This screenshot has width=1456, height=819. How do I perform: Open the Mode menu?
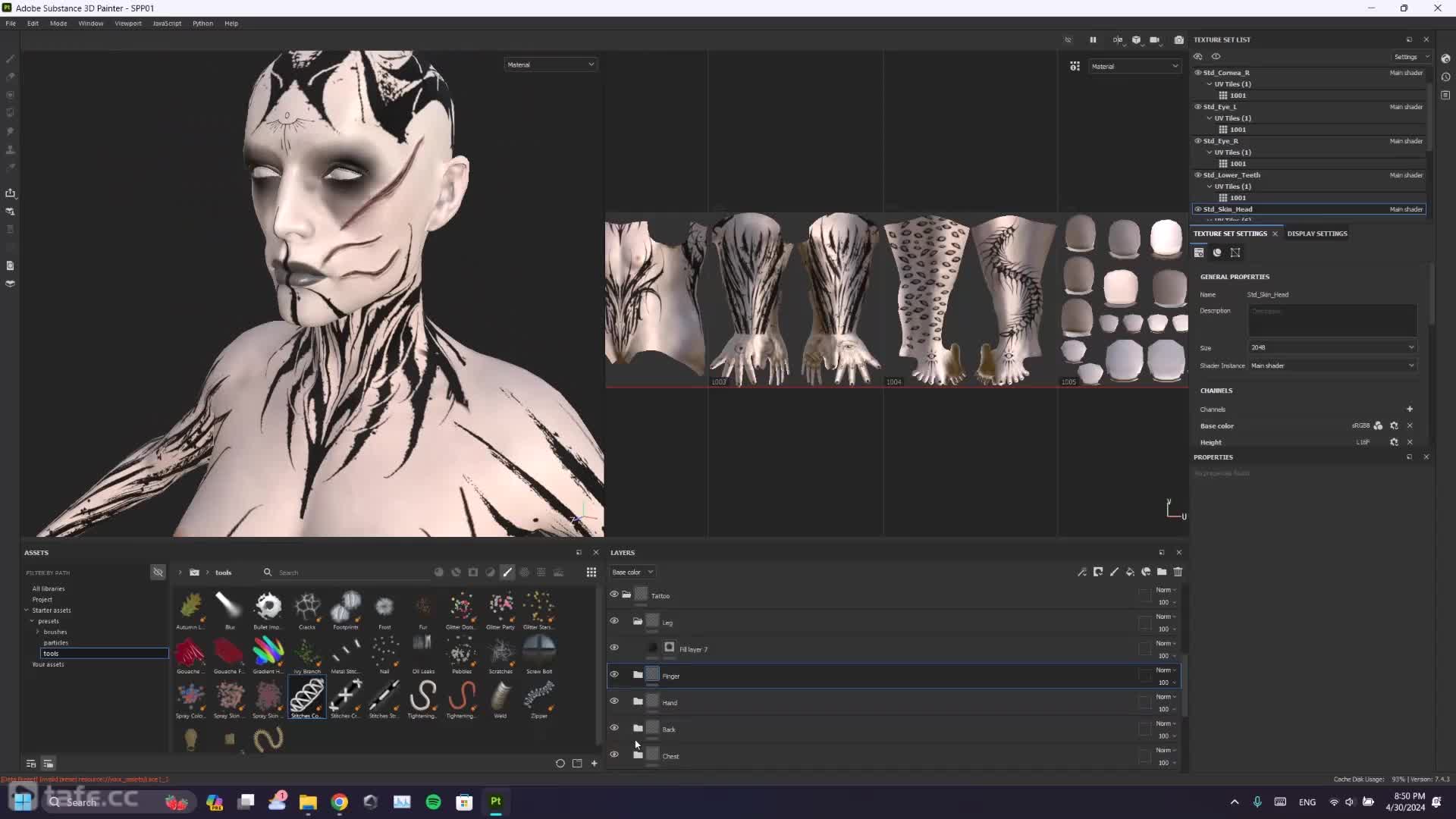(58, 24)
